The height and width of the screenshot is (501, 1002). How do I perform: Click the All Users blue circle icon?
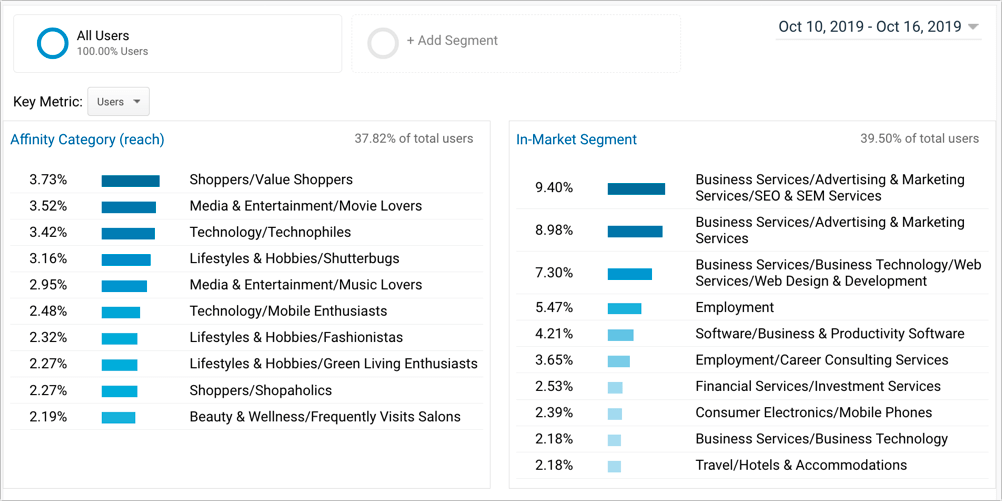[52, 43]
